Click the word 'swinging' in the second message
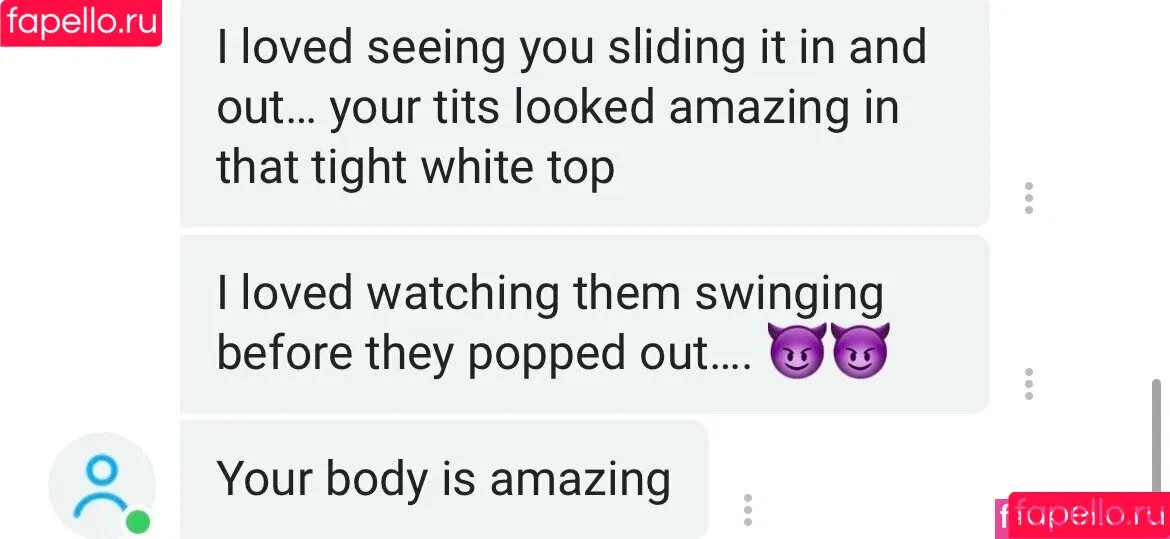Viewport: 1170px width, 539px height. tap(789, 296)
